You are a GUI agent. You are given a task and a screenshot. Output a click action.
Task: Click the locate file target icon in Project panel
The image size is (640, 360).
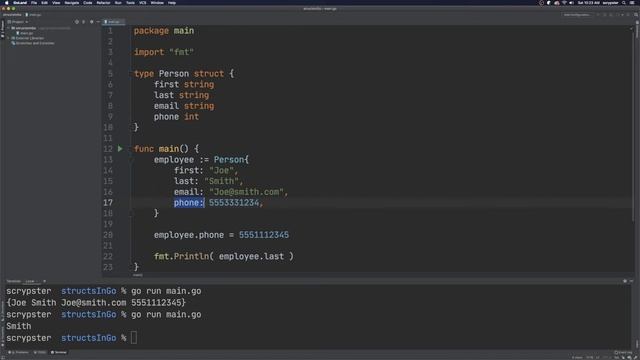tap(77, 22)
